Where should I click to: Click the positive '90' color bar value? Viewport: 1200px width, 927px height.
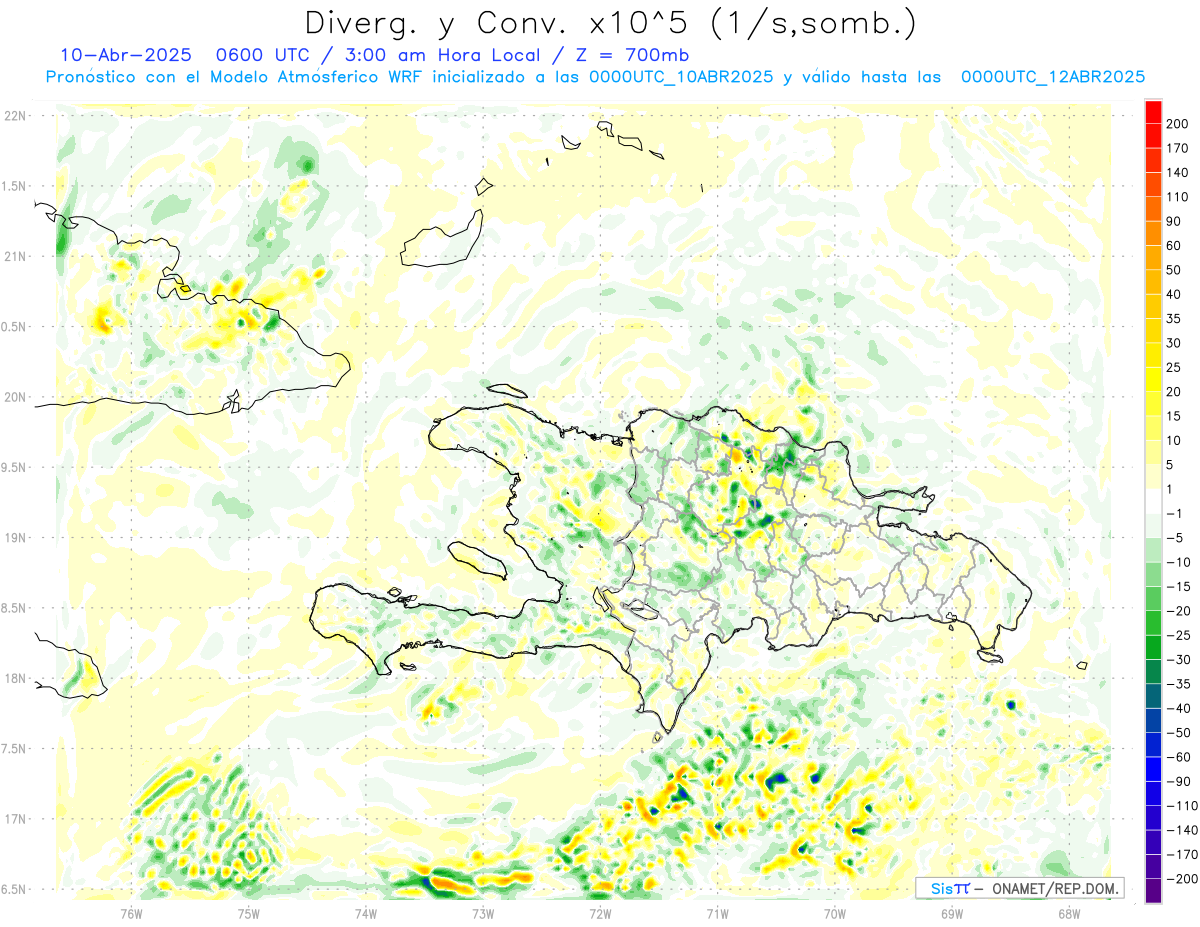tap(1175, 222)
